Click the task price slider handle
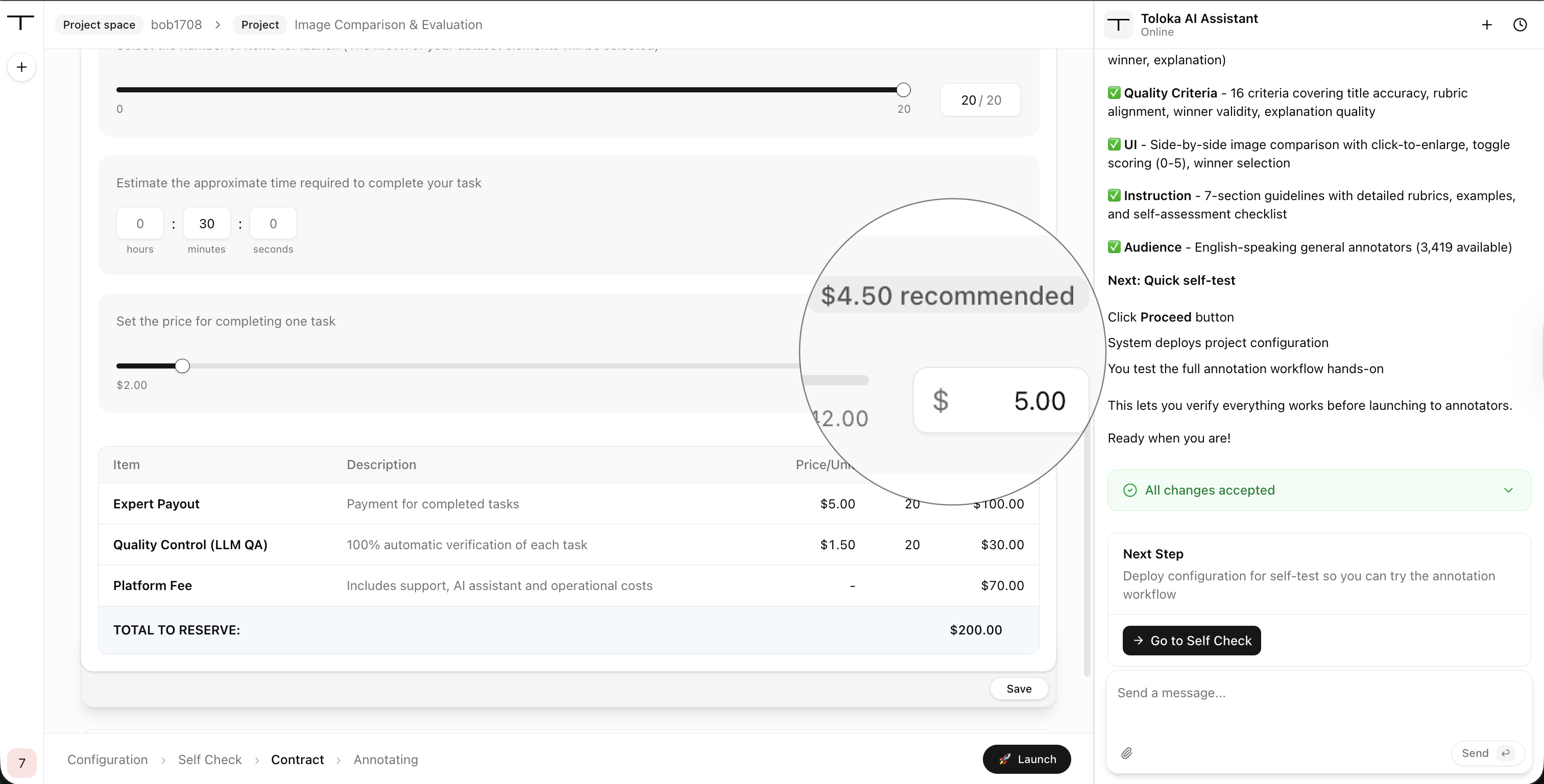Image resolution: width=1544 pixels, height=784 pixels. coord(182,365)
